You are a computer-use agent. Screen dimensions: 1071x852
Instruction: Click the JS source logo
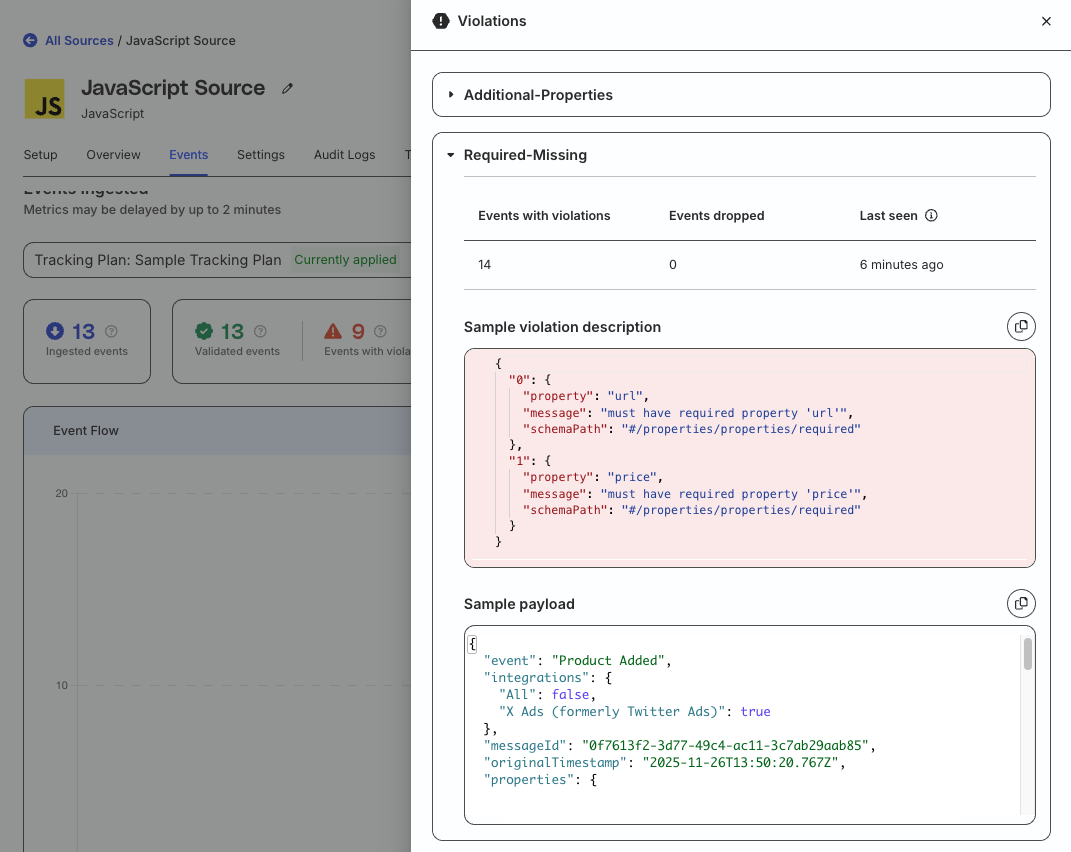[44, 99]
